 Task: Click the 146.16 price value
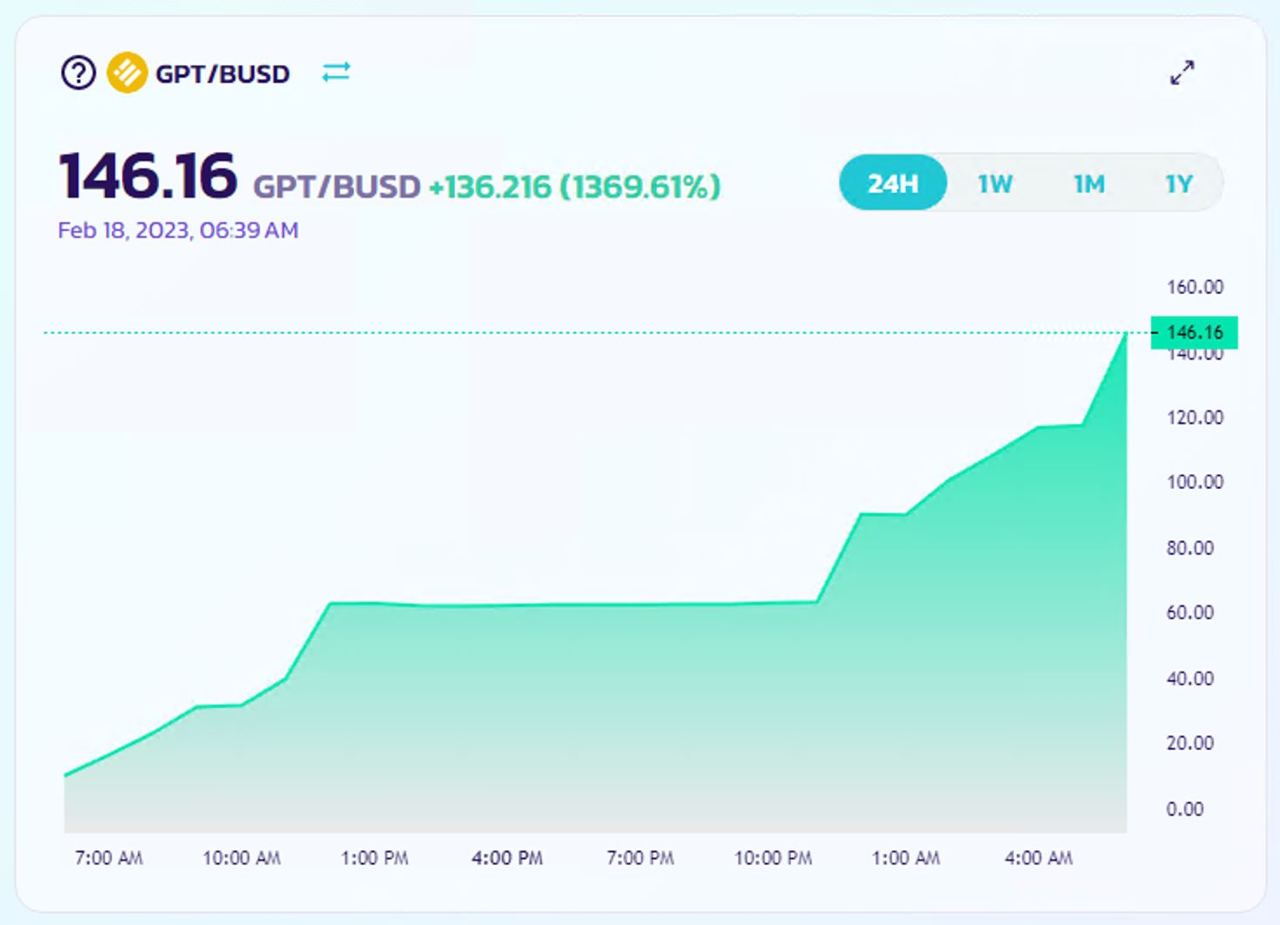148,175
